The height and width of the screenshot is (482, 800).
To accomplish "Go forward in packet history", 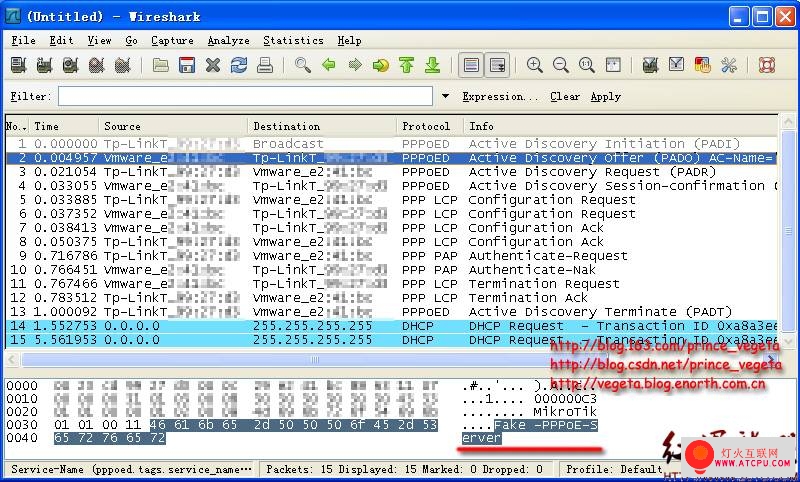I will coord(355,65).
